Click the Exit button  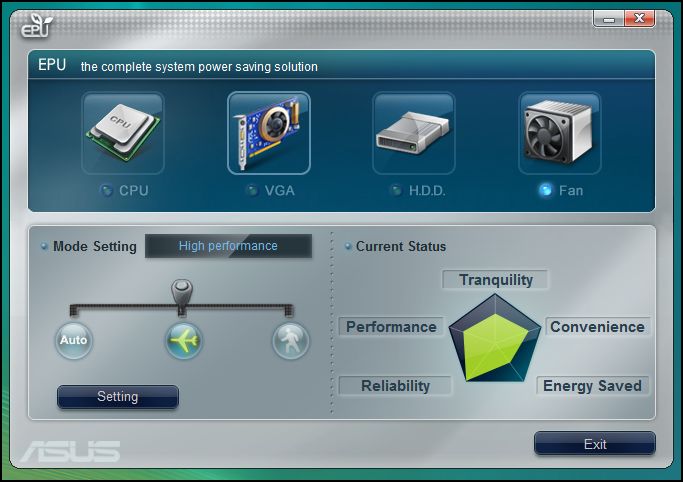[x=595, y=444]
